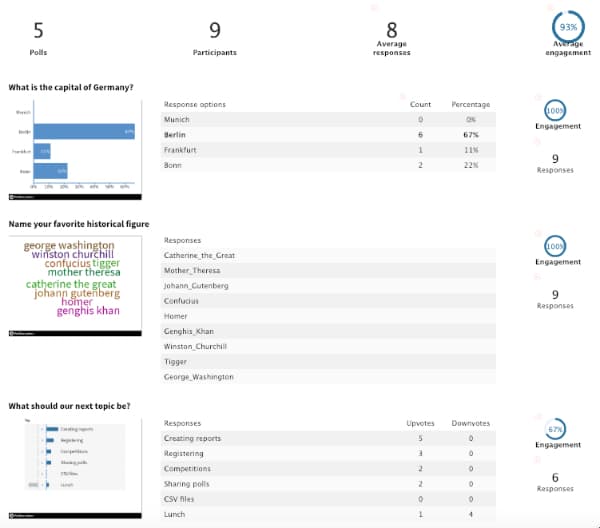Click the 'What is the capital of Germany?' title
The image size is (600, 528).
tap(71, 88)
